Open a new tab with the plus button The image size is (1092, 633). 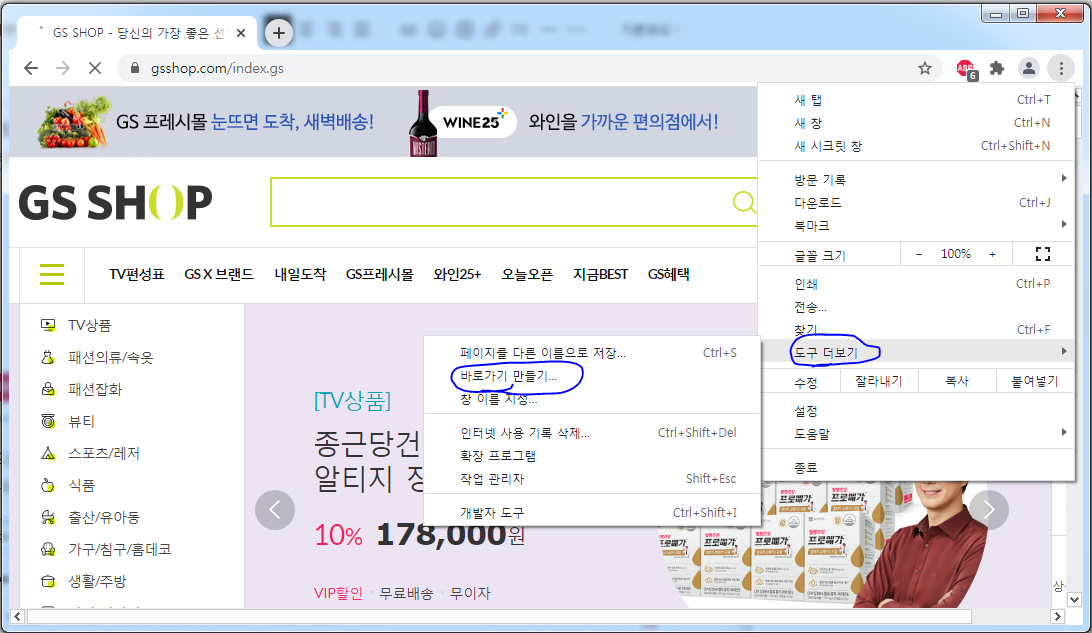click(x=279, y=33)
